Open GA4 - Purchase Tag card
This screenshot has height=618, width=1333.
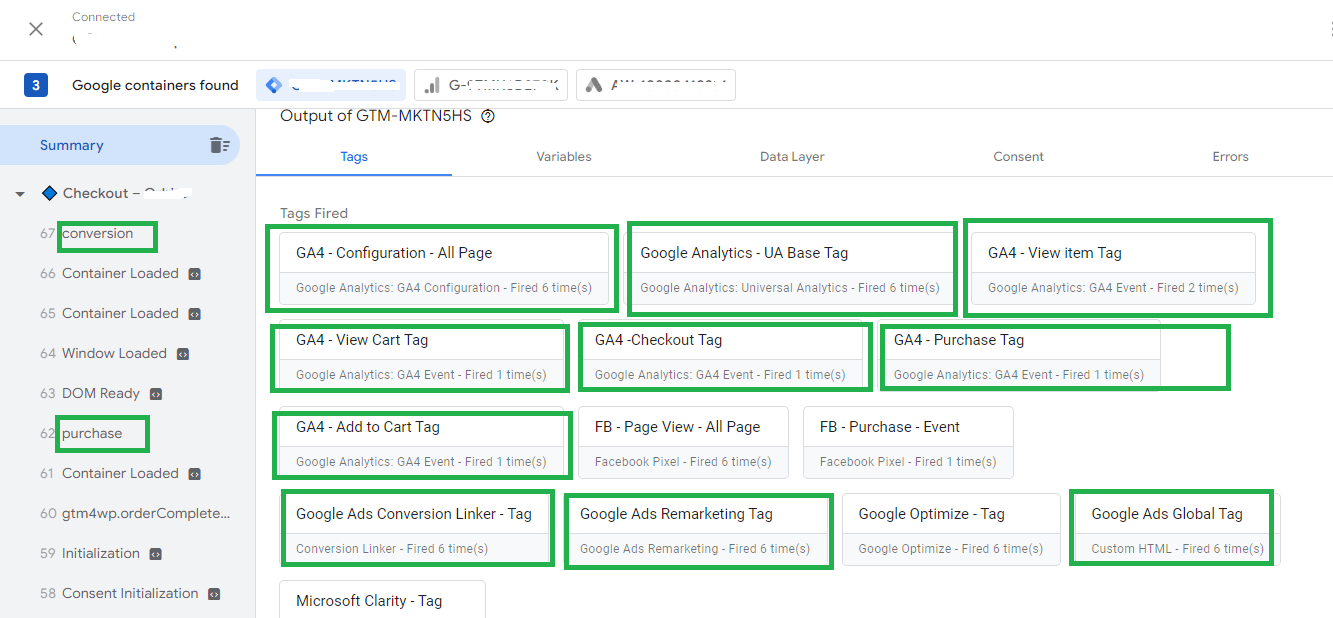[x=1019, y=356]
